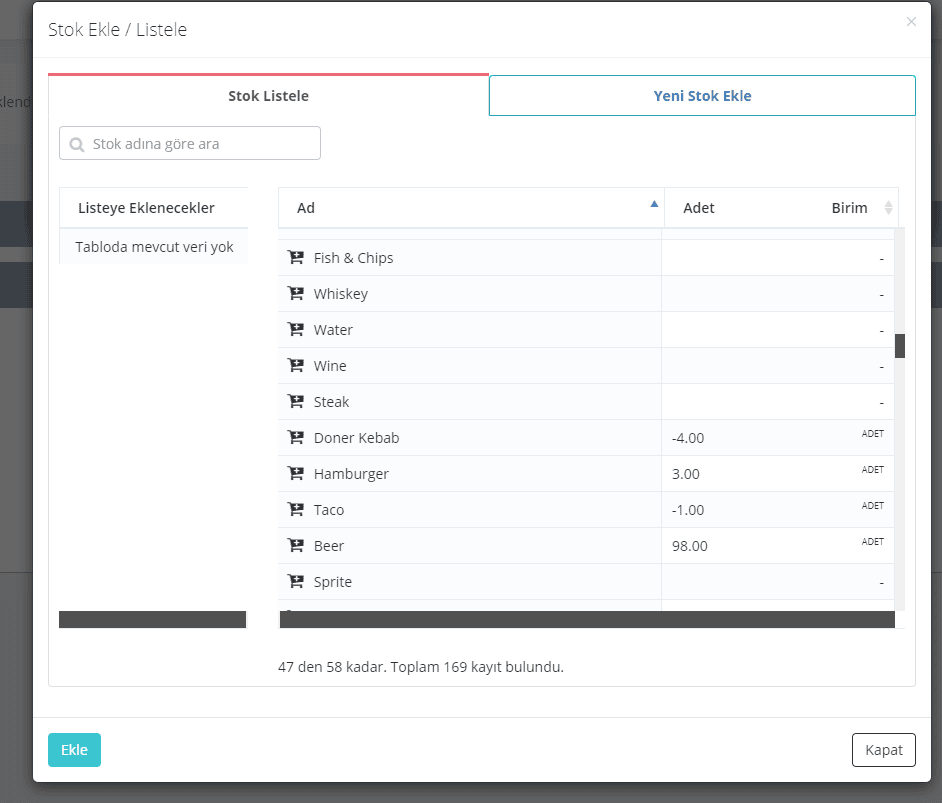Select the Steak row name
The height and width of the screenshot is (803, 942).
coord(331,402)
